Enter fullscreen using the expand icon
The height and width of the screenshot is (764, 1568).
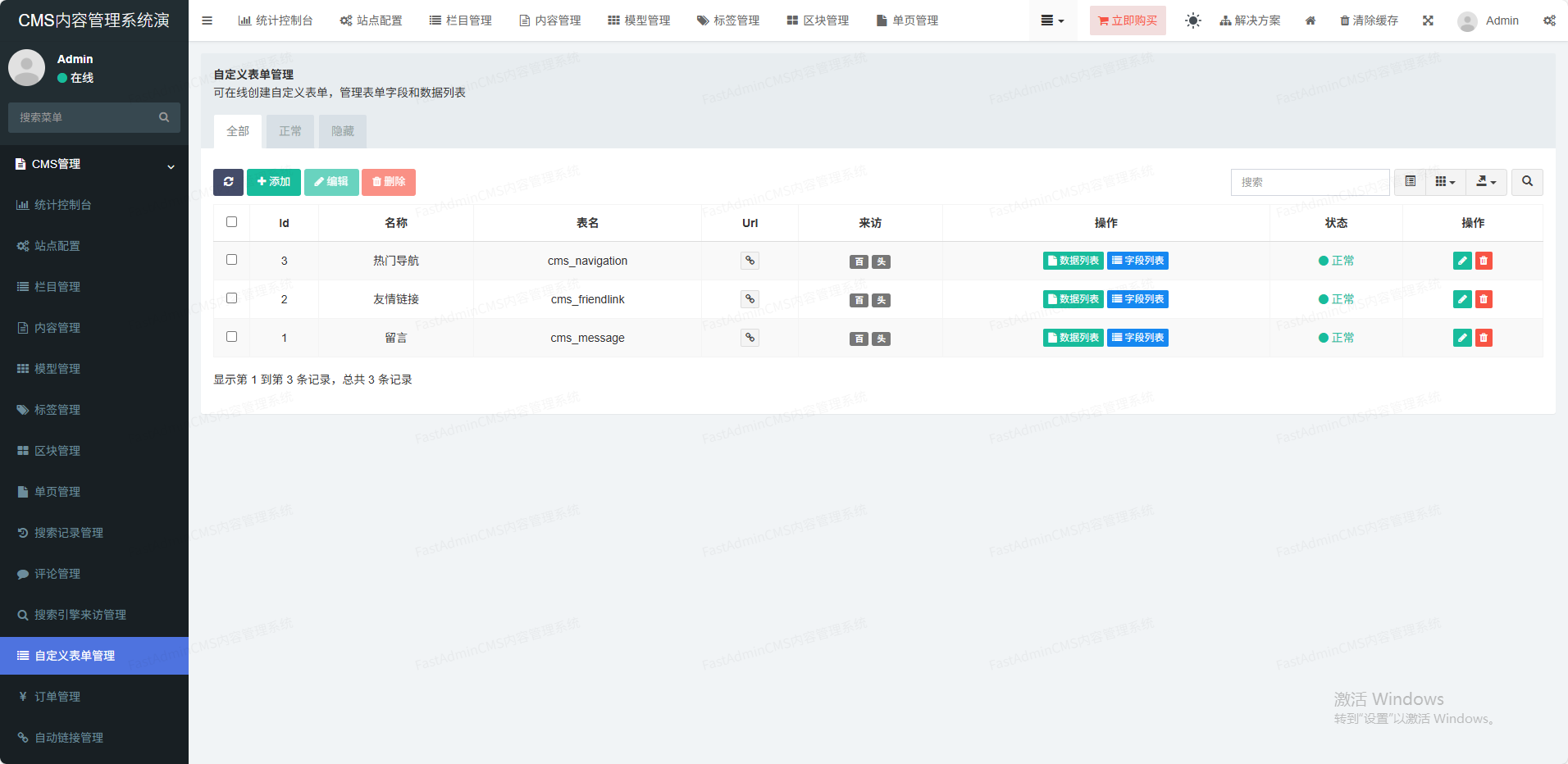click(x=1428, y=20)
